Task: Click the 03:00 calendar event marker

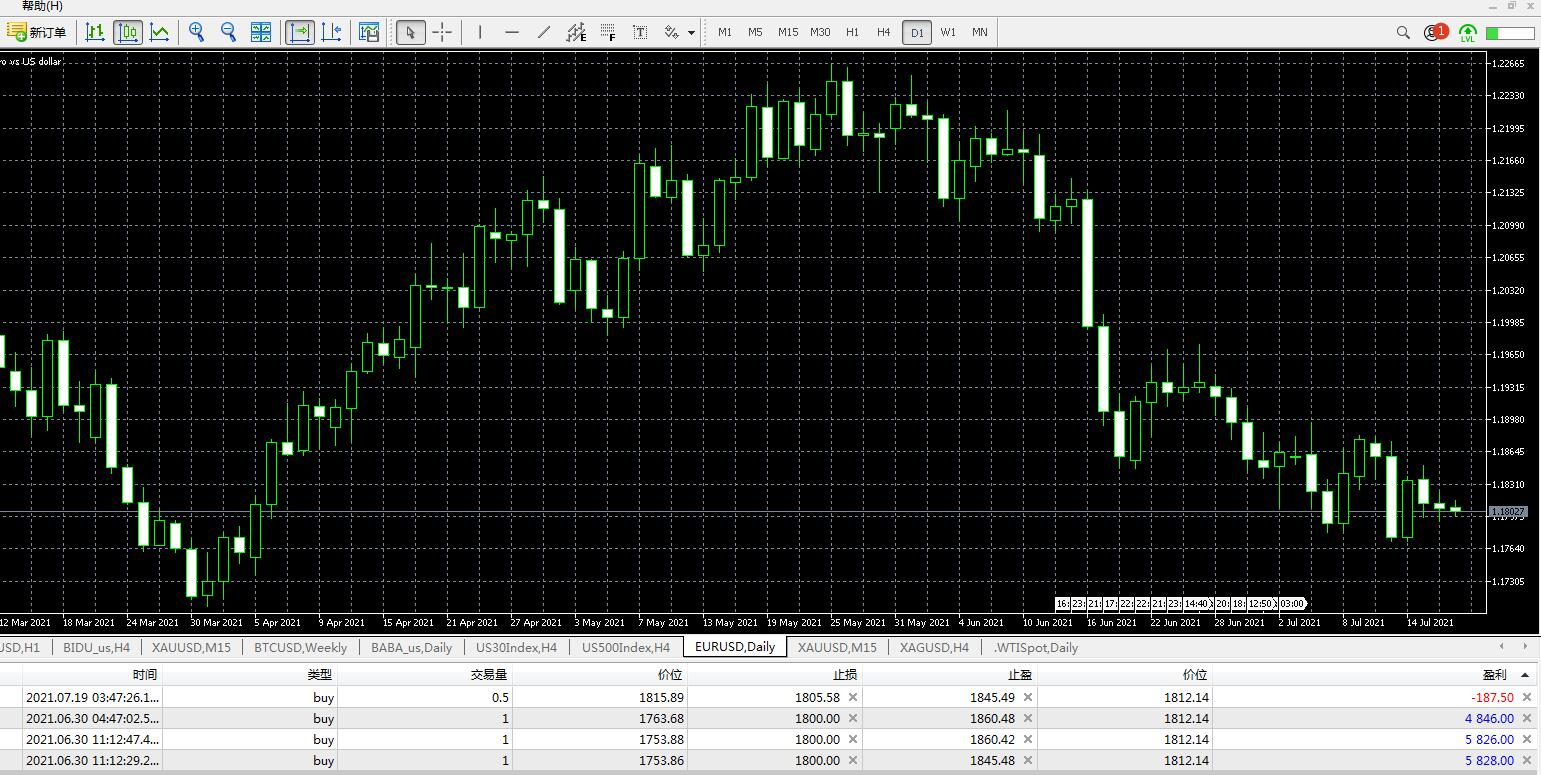Action: pyautogui.click(x=1292, y=603)
